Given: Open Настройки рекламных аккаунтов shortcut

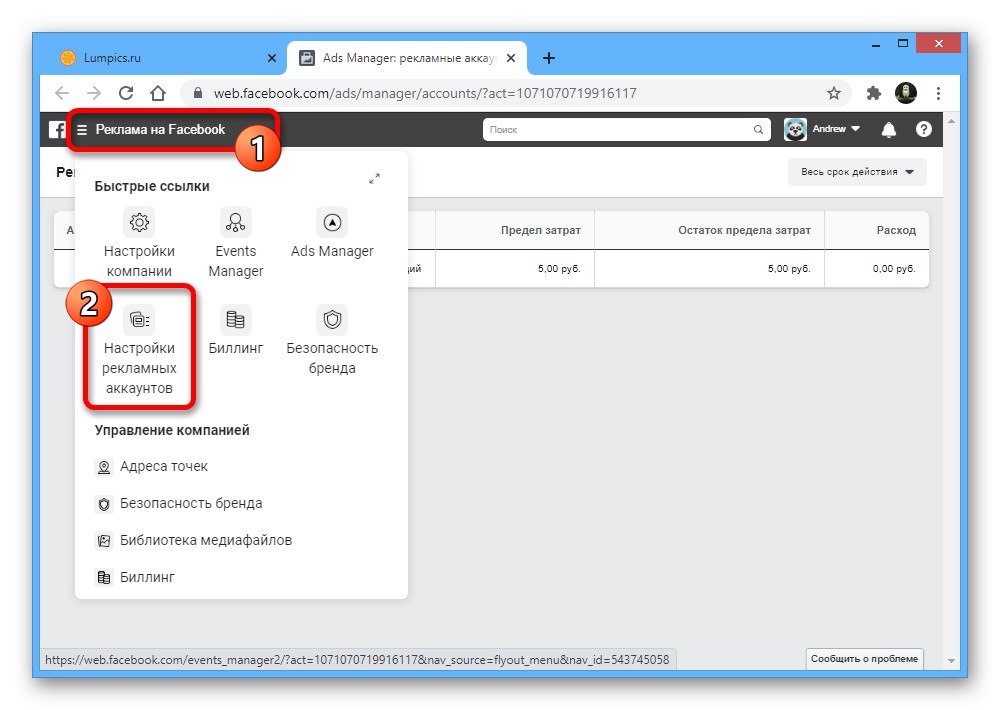Looking at the screenshot, I should (139, 350).
